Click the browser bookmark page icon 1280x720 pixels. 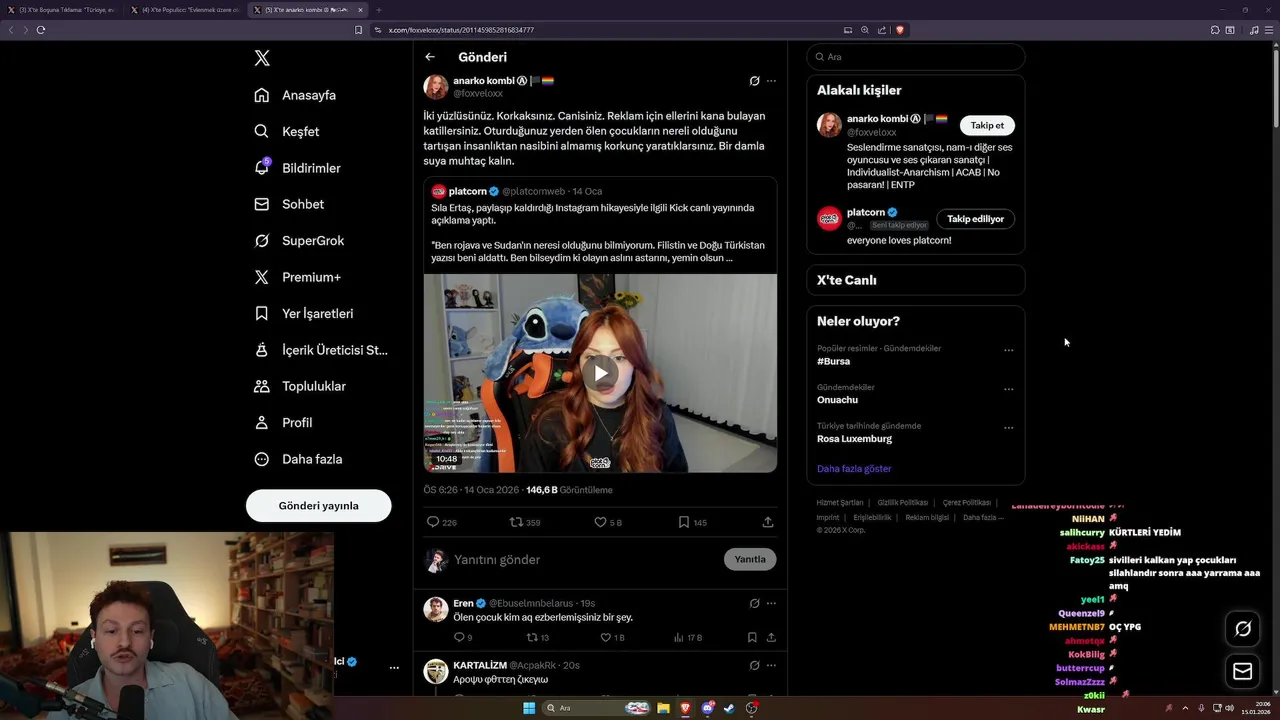click(x=359, y=30)
